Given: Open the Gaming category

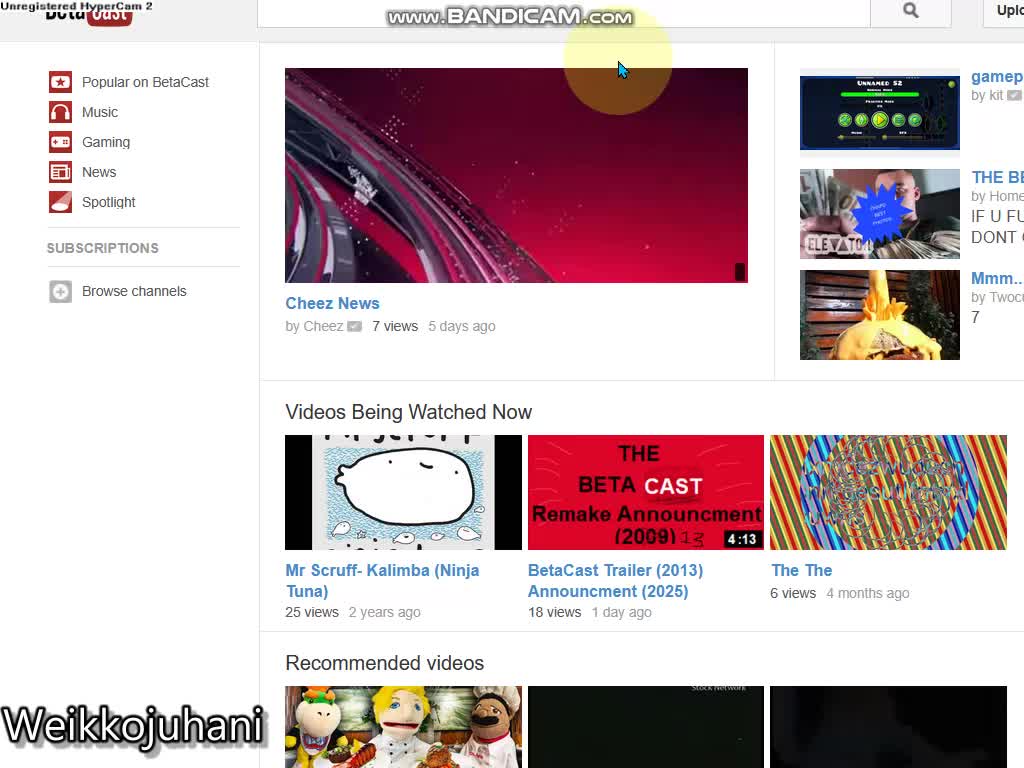Looking at the screenshot, I should [106, 142].
